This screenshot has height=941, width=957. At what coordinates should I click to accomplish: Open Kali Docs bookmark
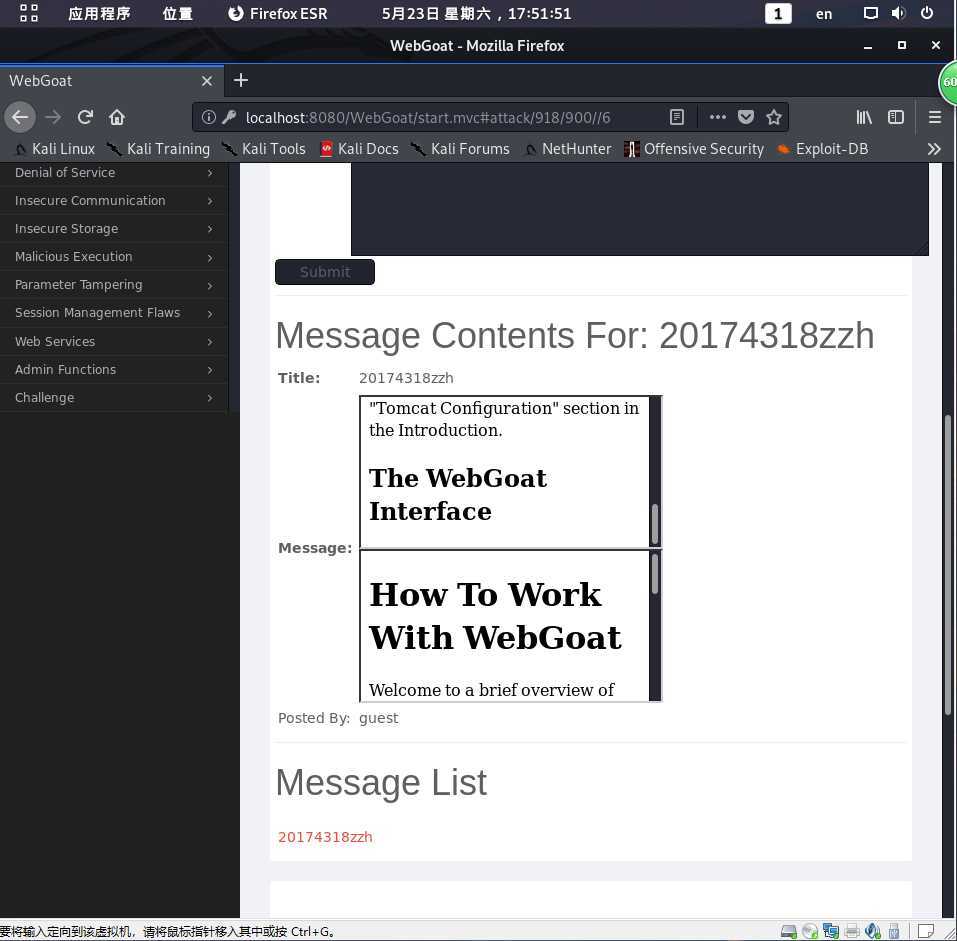point(359,149)
